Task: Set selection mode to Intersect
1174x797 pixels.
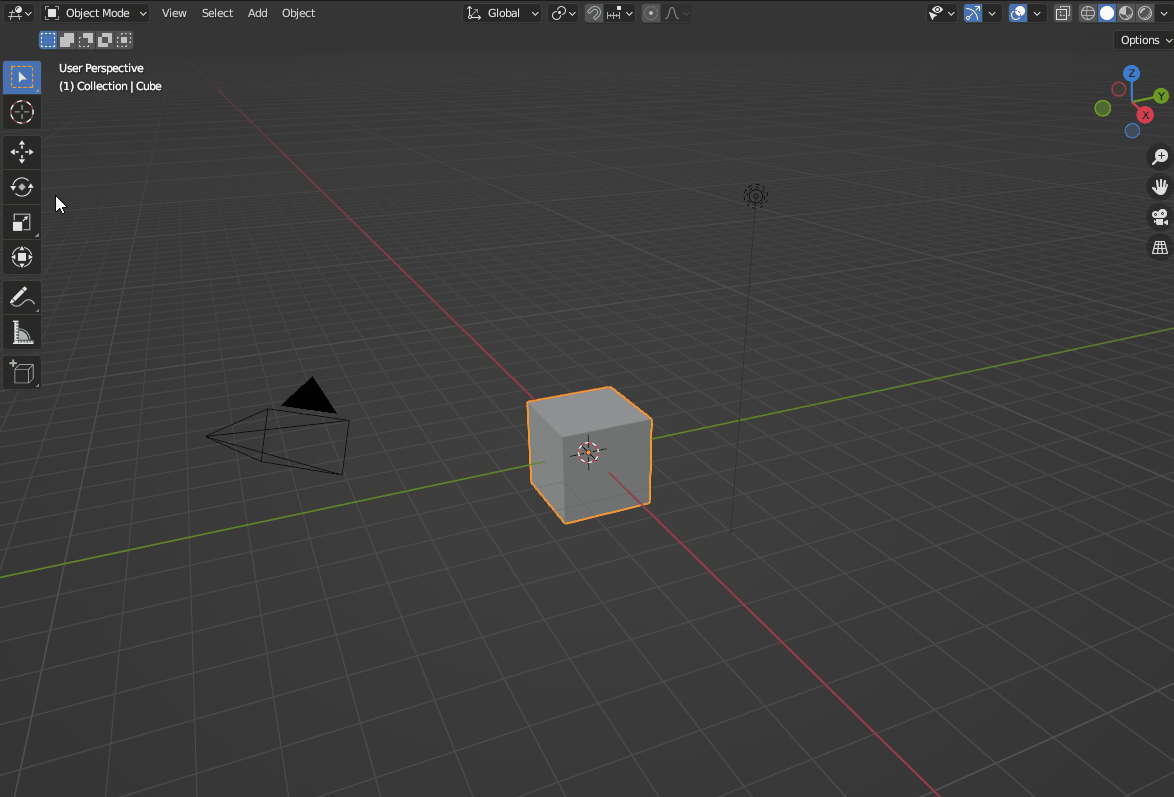Action: [x=124, y=40]
